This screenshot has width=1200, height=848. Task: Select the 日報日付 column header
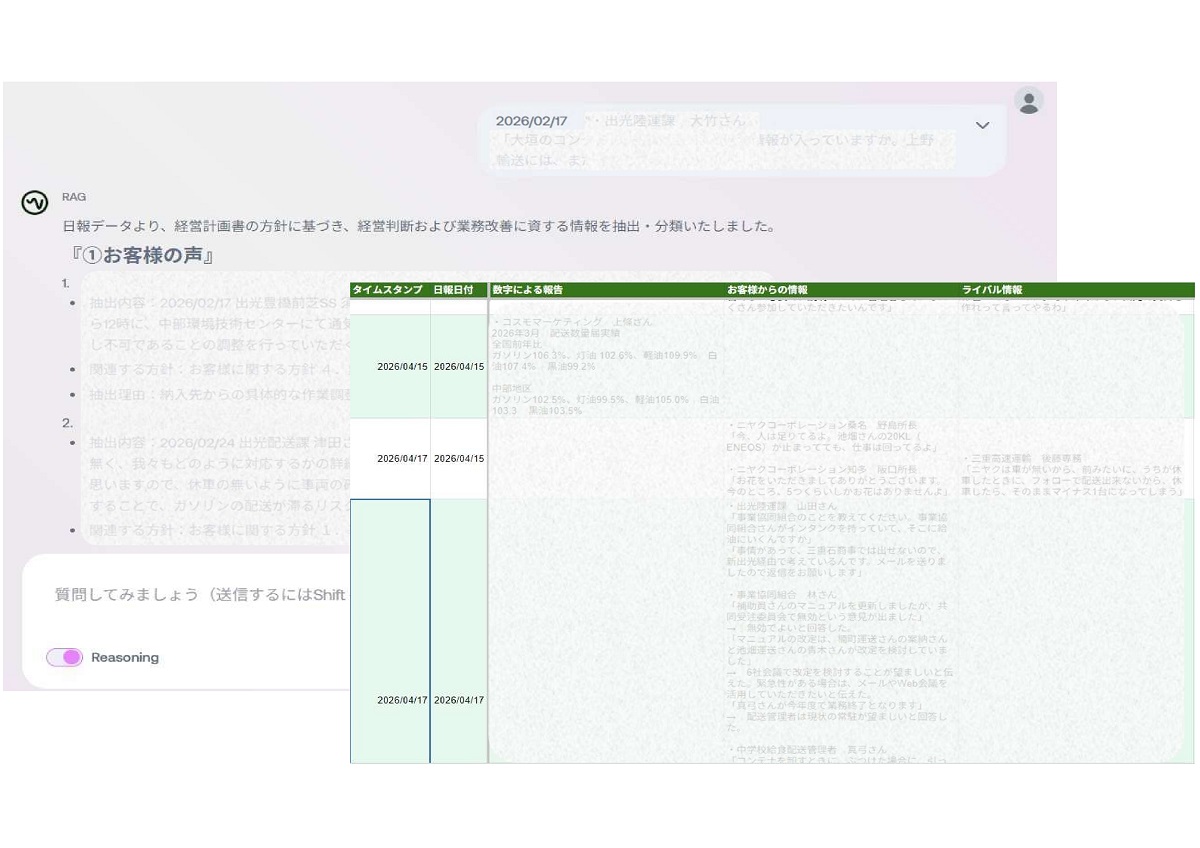(x=458, y=290)
